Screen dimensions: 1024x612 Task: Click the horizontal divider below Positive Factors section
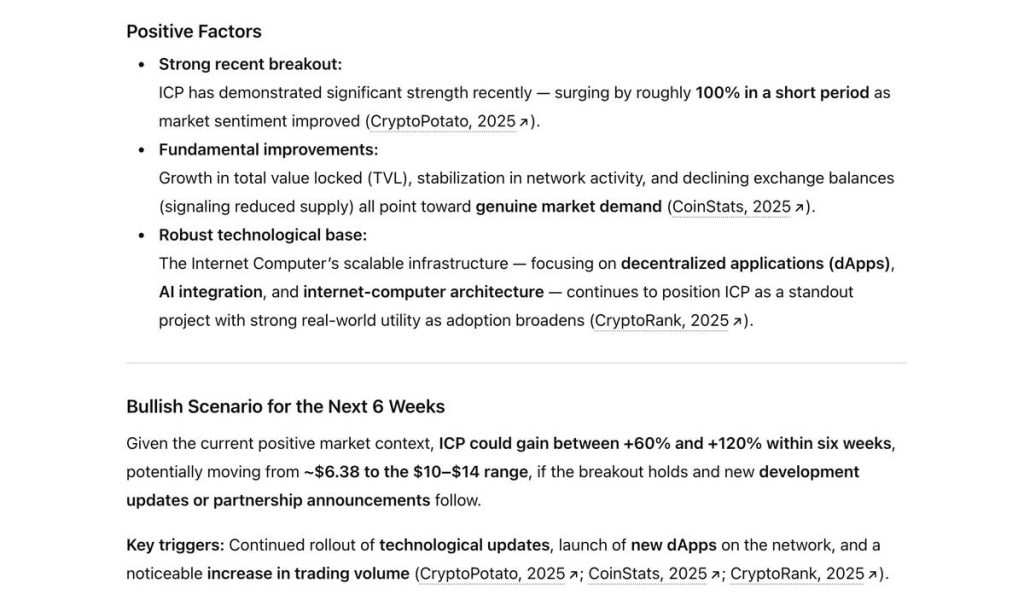point(516,362)
